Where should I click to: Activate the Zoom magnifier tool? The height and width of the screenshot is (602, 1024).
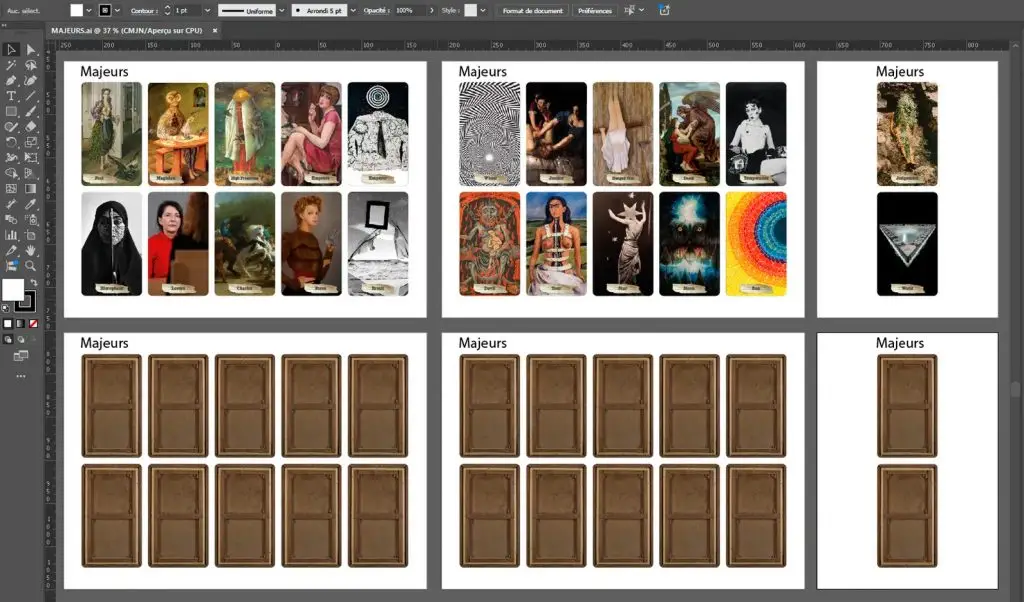[31, 266]
